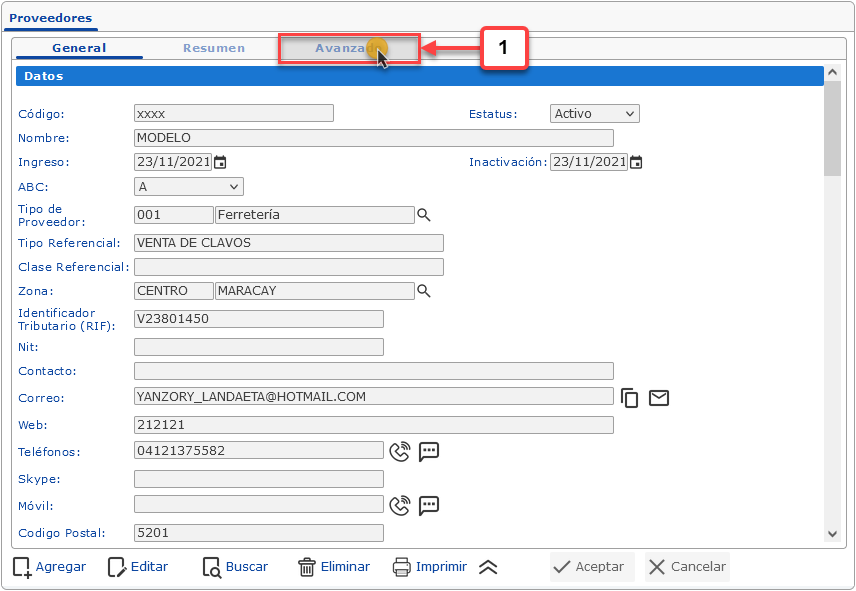This screenshot has height=591, width=856.
Task: Click search magnifier beside Zona field
Action: (424, 291)
